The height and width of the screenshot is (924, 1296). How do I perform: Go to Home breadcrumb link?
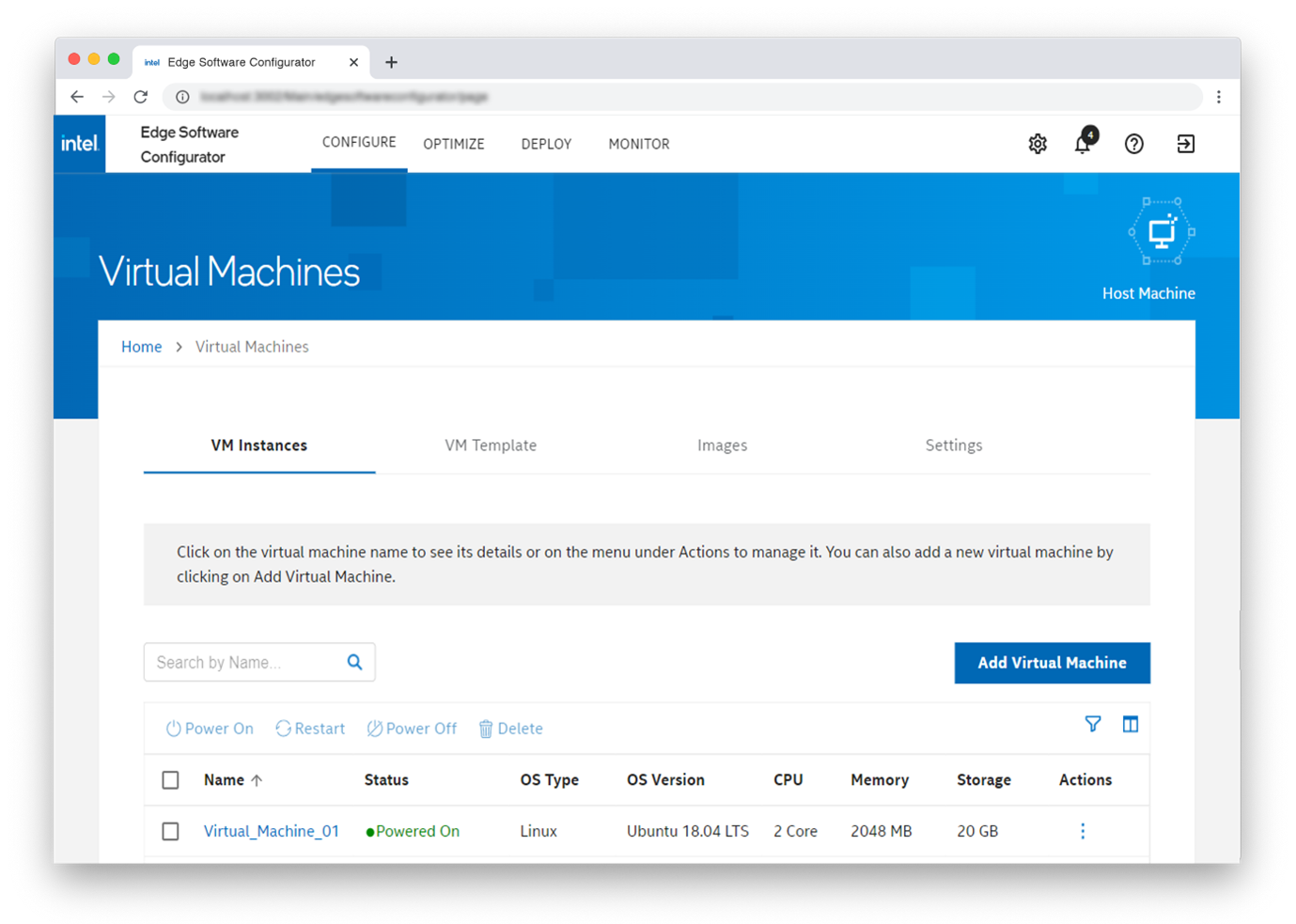point(142,347)
